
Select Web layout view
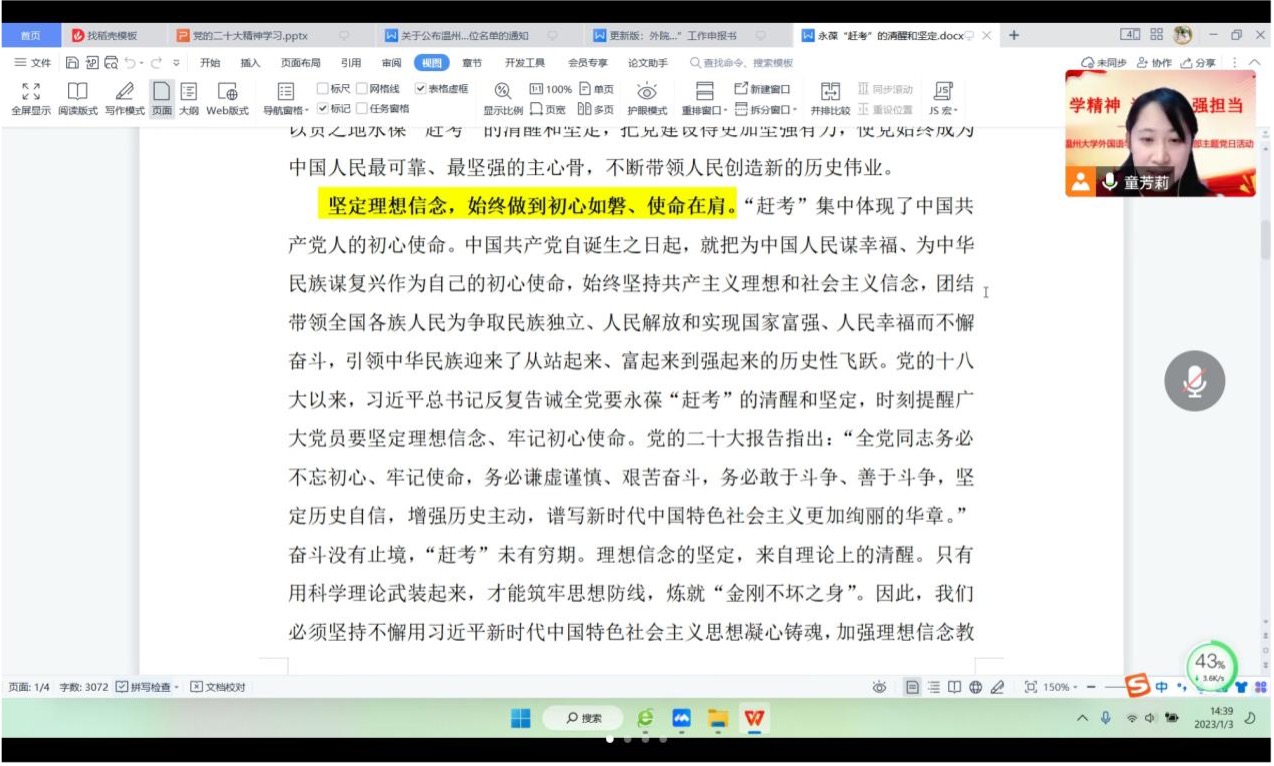pos(227,98)
